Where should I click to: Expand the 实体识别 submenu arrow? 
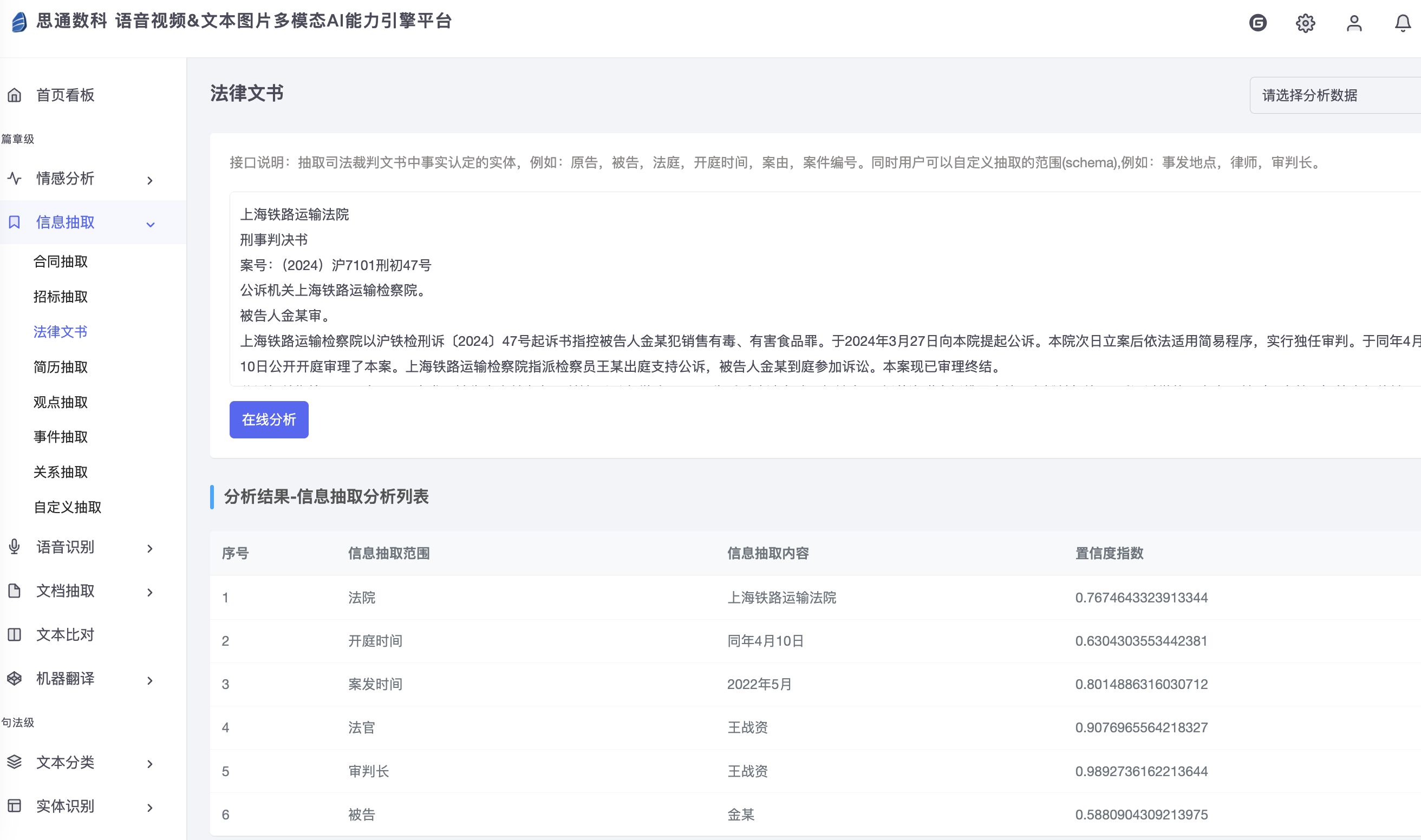pyautogui.click(x=150, y=807)
